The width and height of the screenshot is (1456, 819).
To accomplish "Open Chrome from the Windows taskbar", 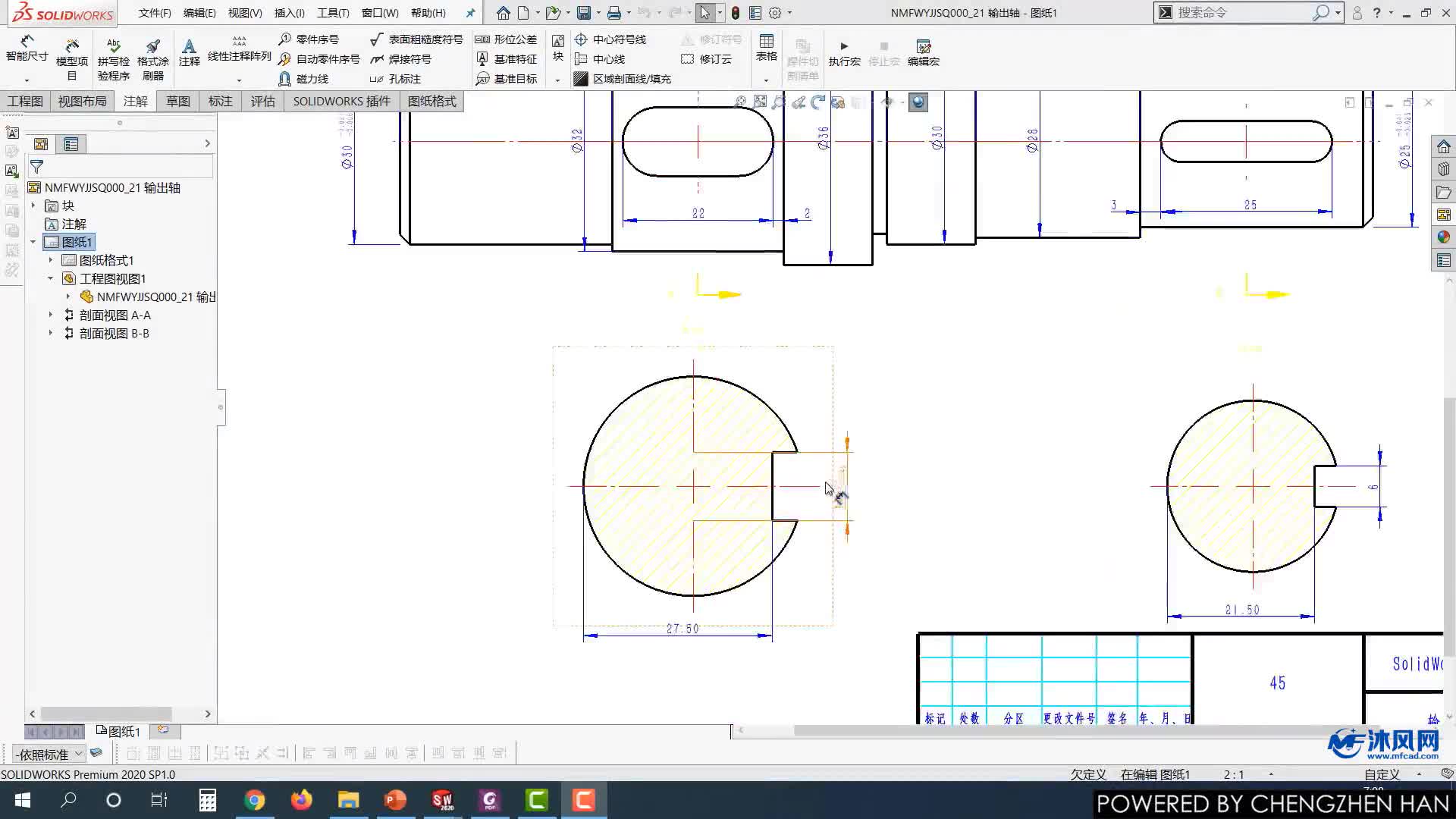I will click(255, 800).
